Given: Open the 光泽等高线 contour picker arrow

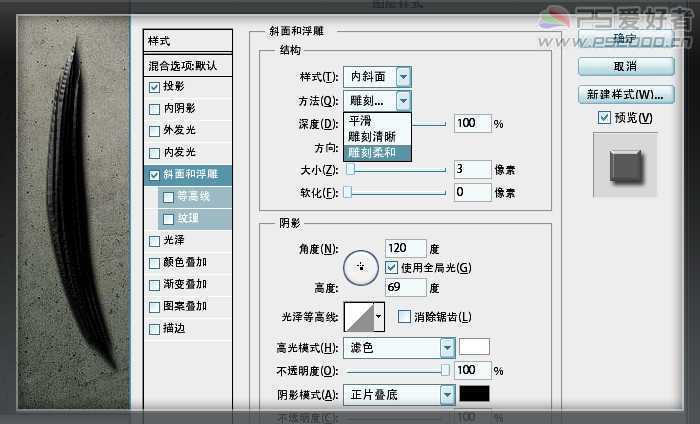Looking at the screenshot, I should [379, 316].
